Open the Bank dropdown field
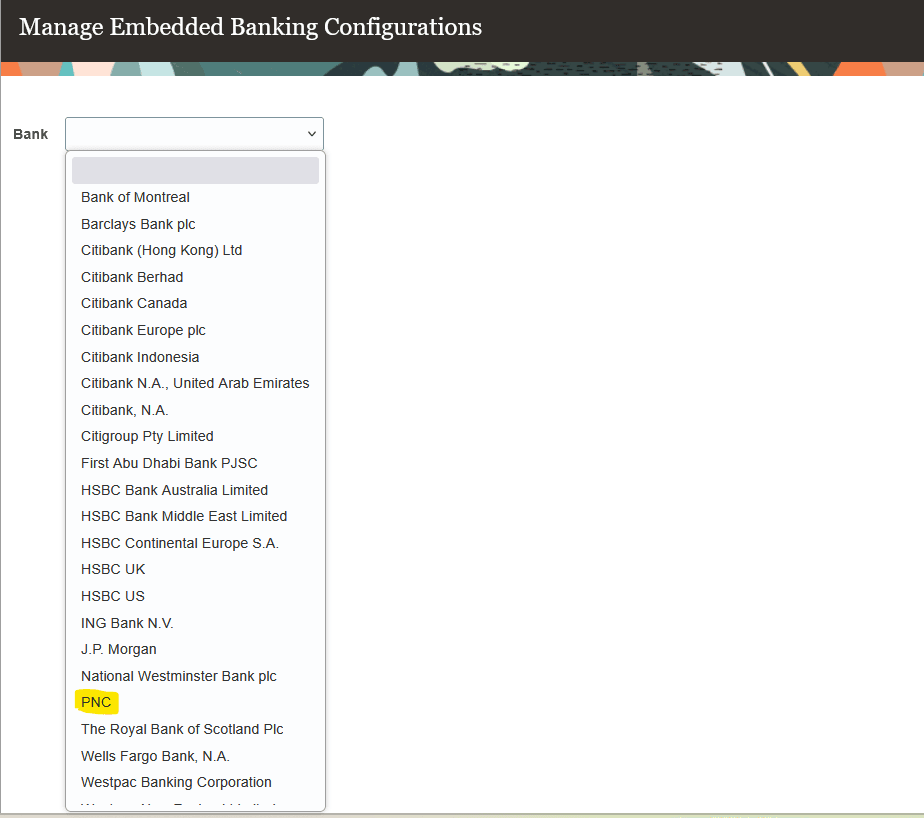This screenshot has height=818, width=924. point(194,134)
